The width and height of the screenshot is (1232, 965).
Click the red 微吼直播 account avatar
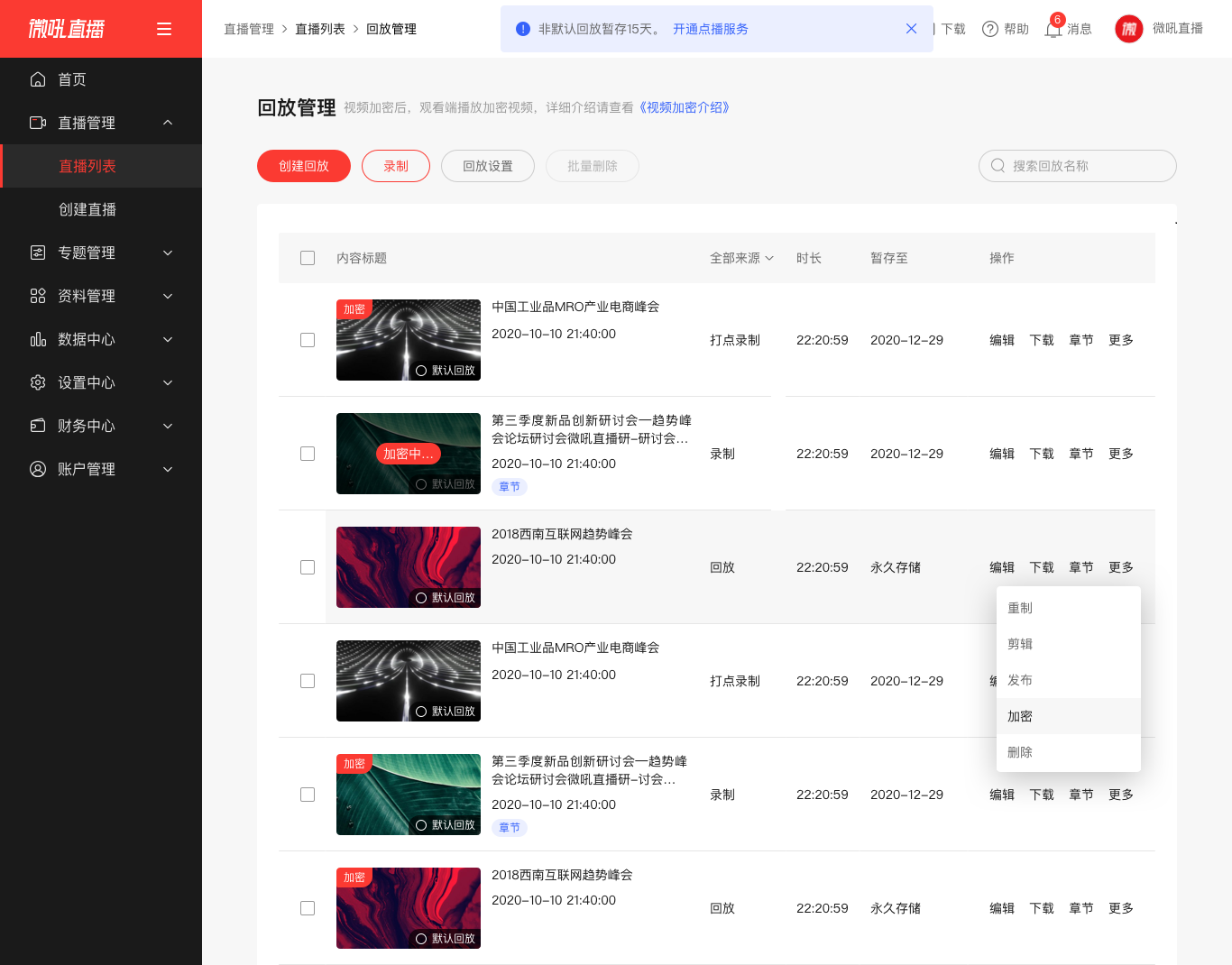click(x=1129, y=29)
